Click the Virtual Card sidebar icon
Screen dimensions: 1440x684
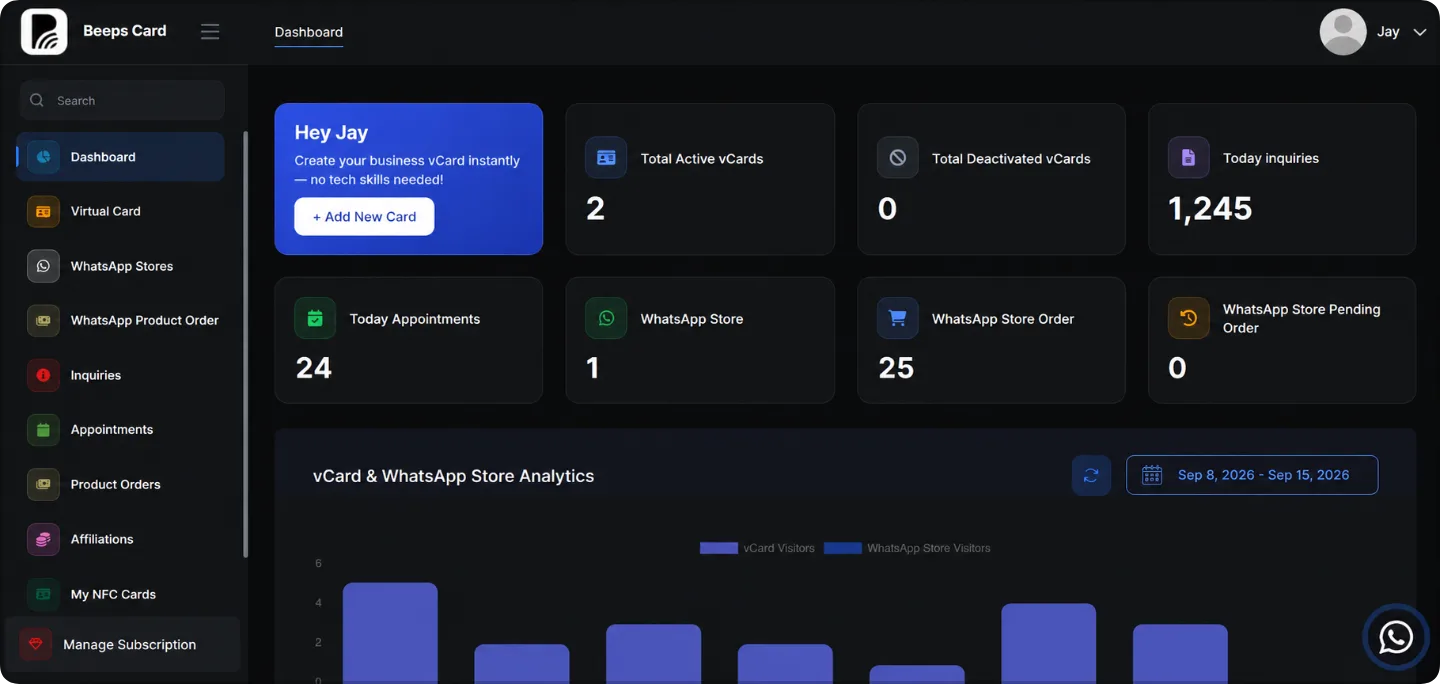pyautogui.click(x=43, y=211)
